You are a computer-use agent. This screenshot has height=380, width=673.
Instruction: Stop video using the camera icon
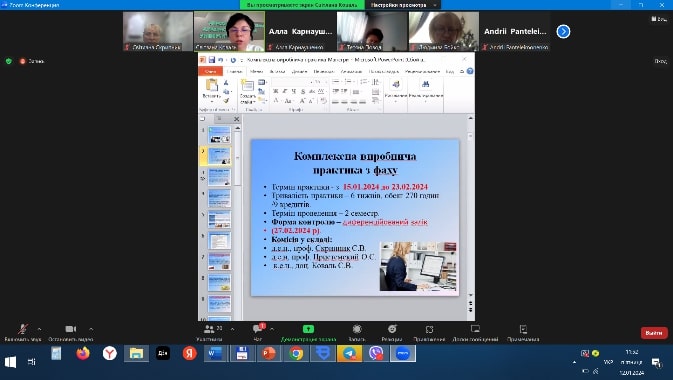pyautogui.click(x=71, y=329)
